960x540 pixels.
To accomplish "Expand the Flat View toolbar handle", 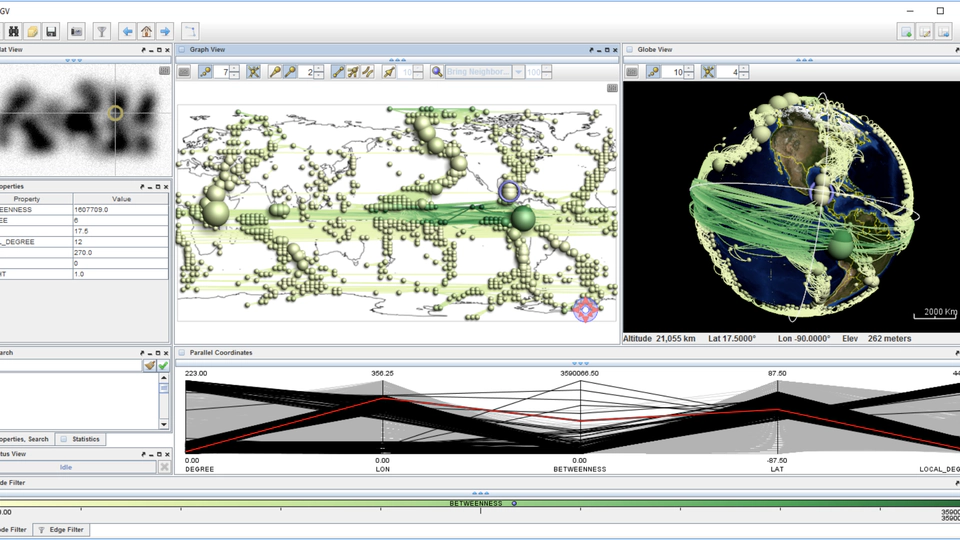I will (73, 60).
